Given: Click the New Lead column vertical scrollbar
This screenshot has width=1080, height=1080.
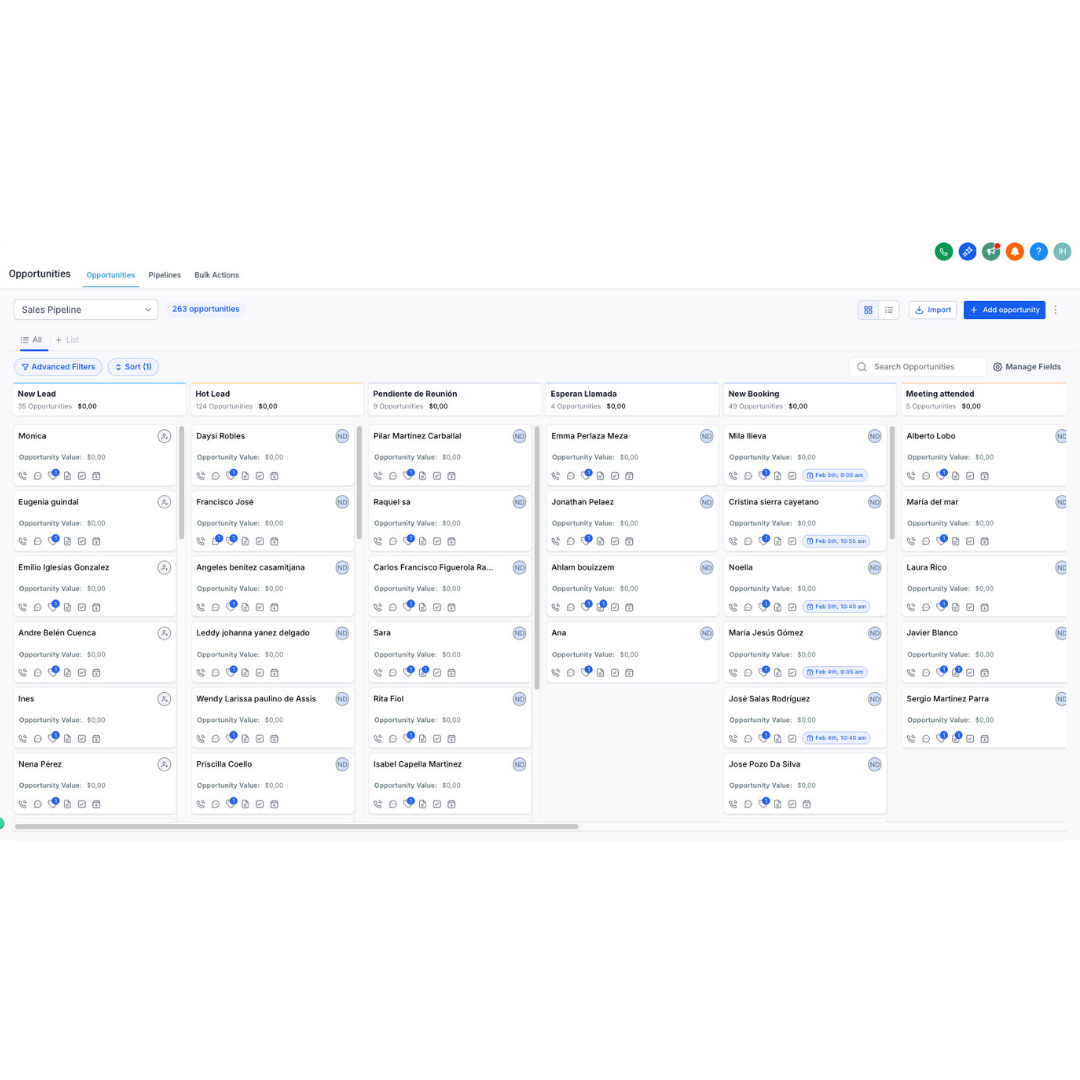Looking at the screenshot, I should pyautogui.click(x=181, y=482).
